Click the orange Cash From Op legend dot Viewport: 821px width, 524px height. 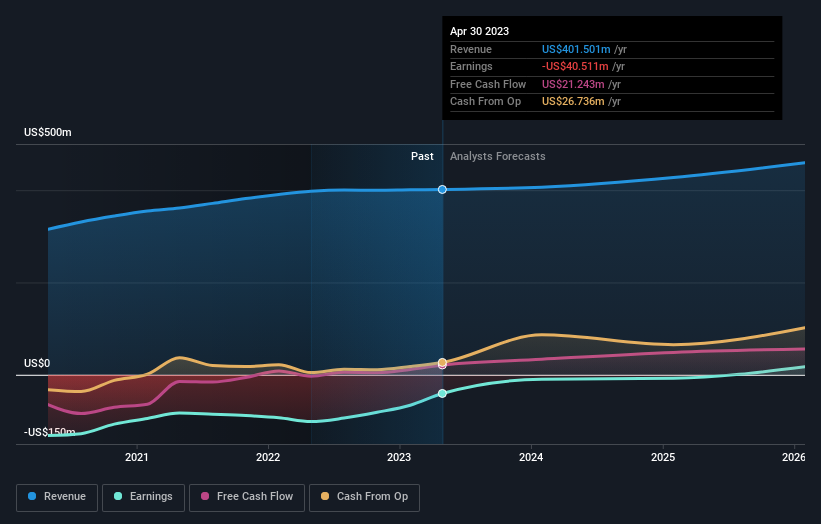click(325, 496)
